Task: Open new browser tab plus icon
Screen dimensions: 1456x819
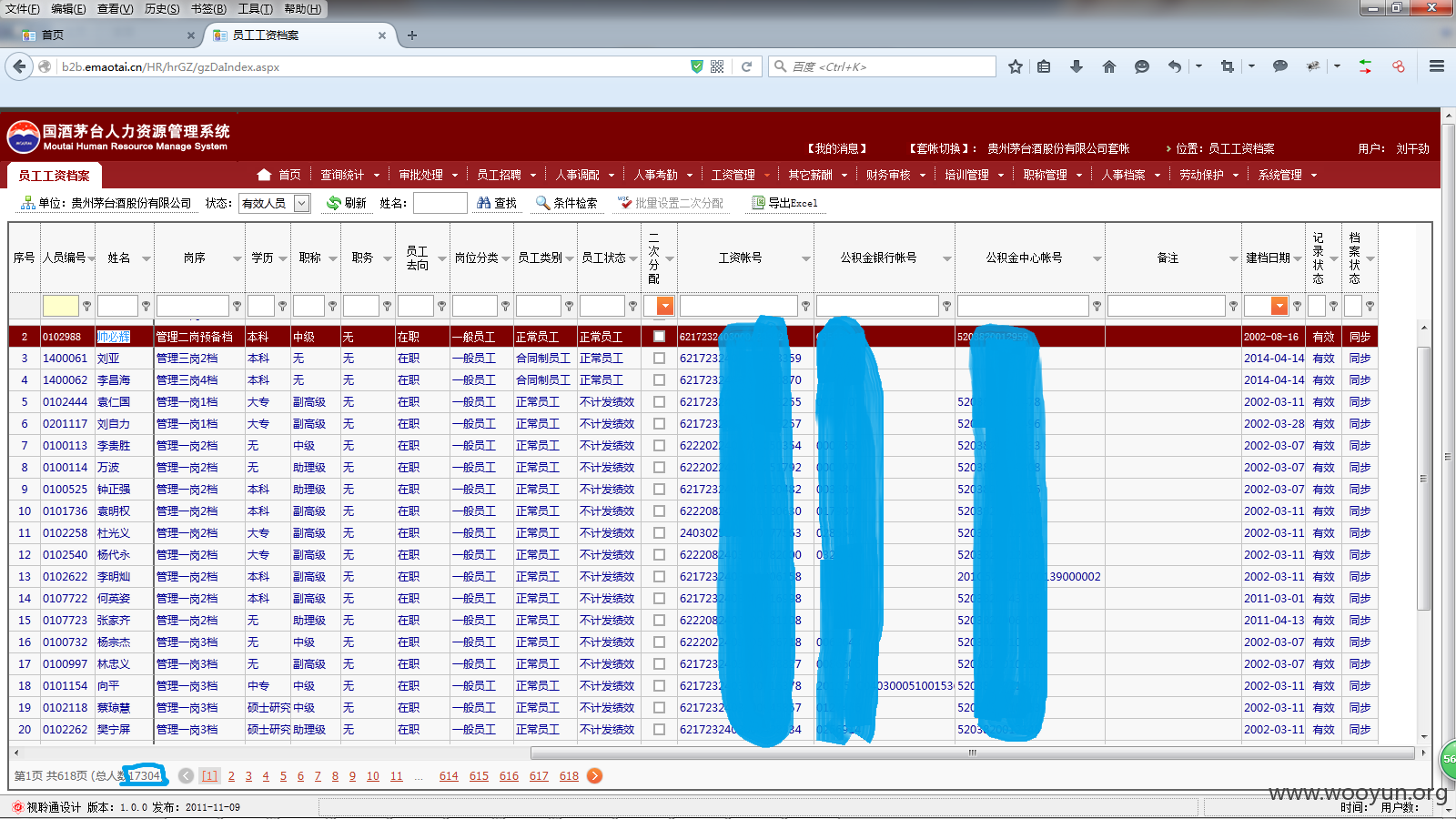Action: (x=412, y=35)
